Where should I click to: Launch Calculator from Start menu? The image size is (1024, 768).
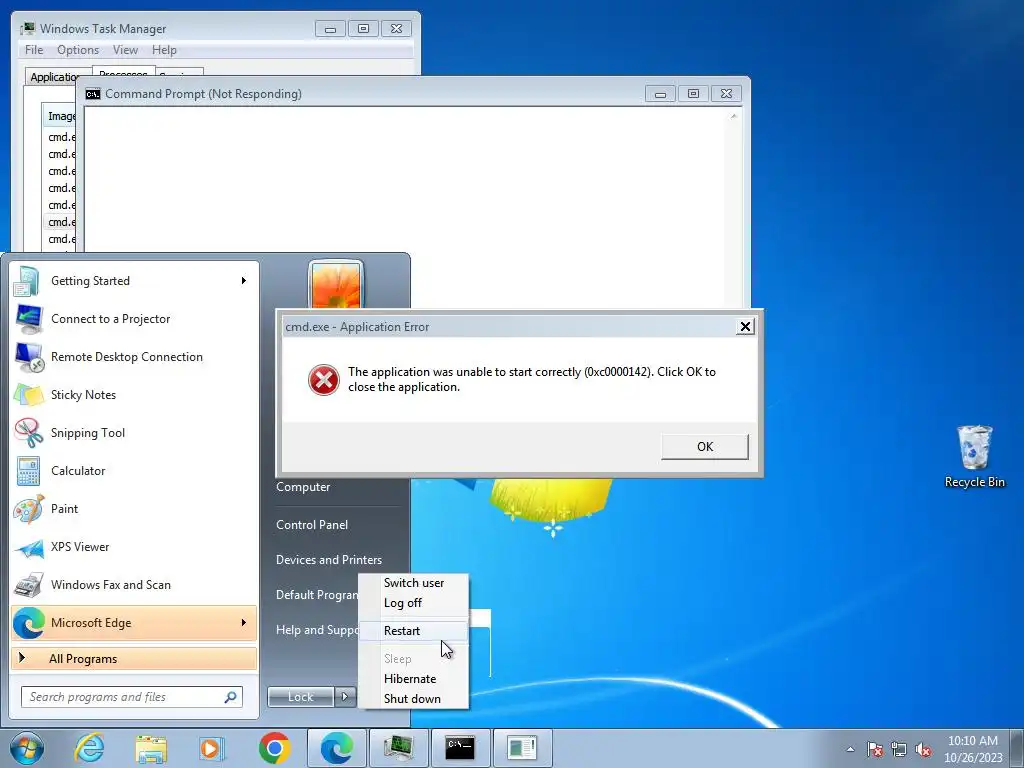pos(134,471)
